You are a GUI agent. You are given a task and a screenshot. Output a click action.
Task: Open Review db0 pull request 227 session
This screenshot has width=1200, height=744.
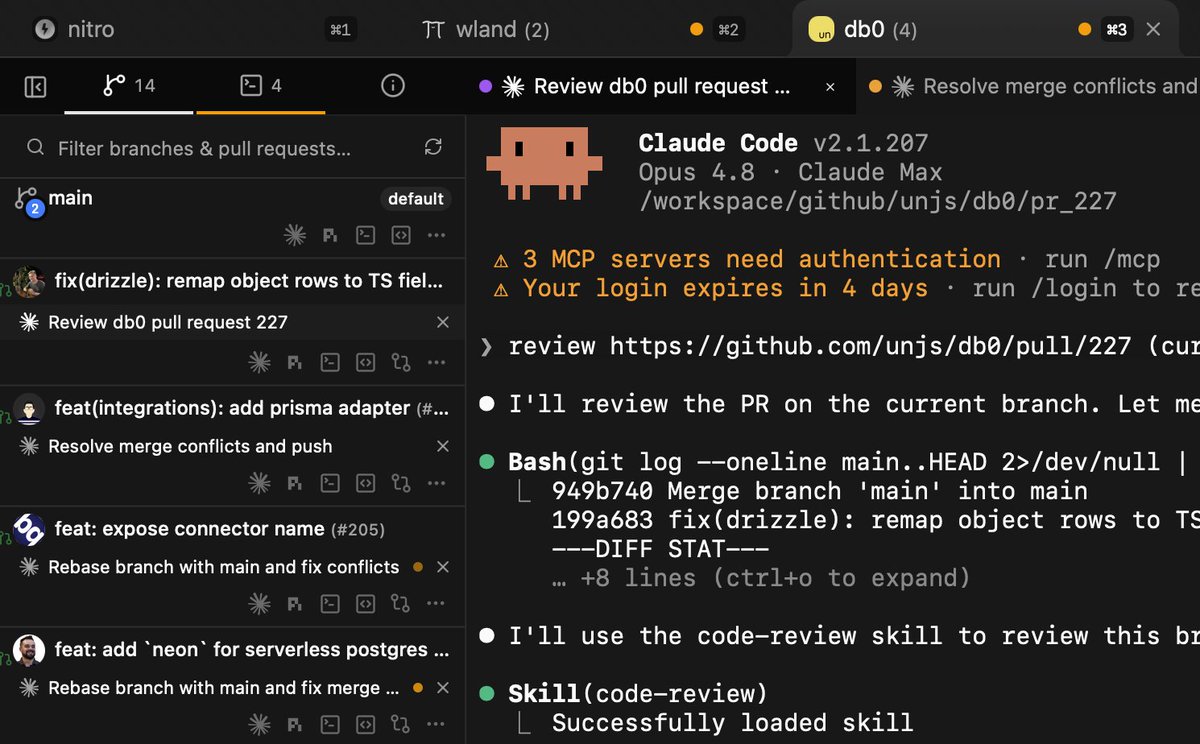pos(168,322)
